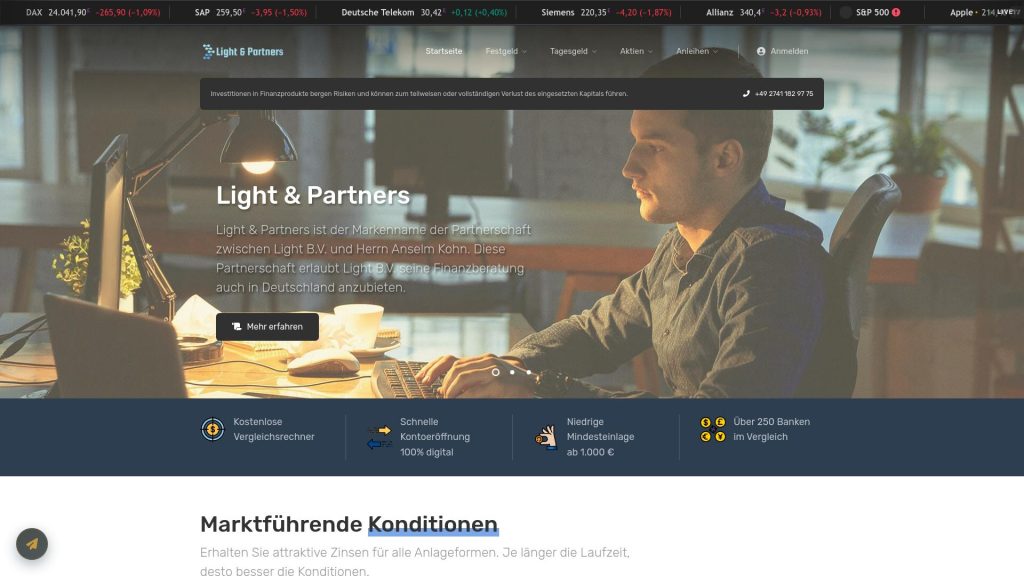Image resolution: width=1024 pixels, height=576 pixels.
Task: Select the first carousel slide dot
Action: point(496,372)
